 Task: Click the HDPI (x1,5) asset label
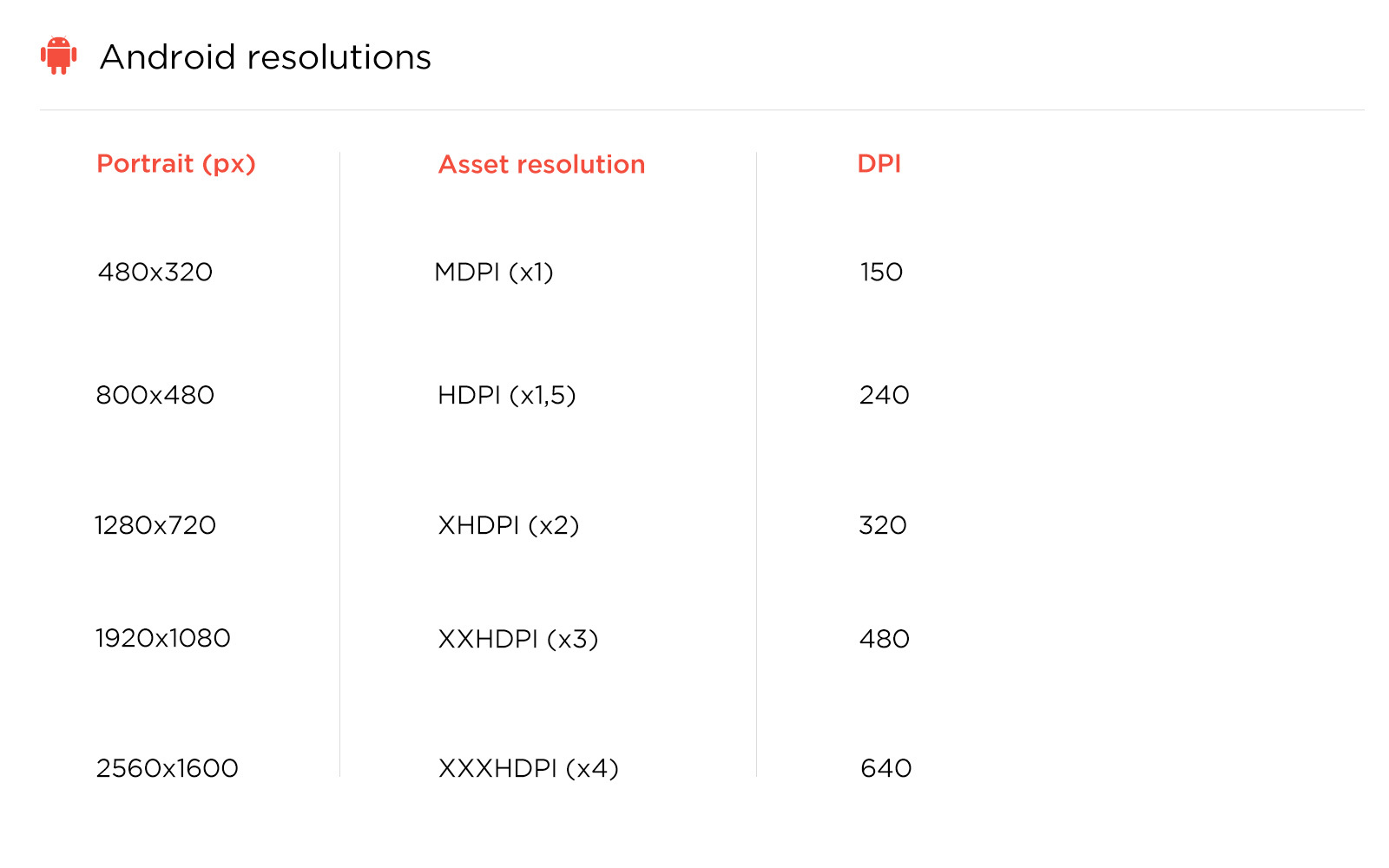pyautogui.click(x=507, y=396)
